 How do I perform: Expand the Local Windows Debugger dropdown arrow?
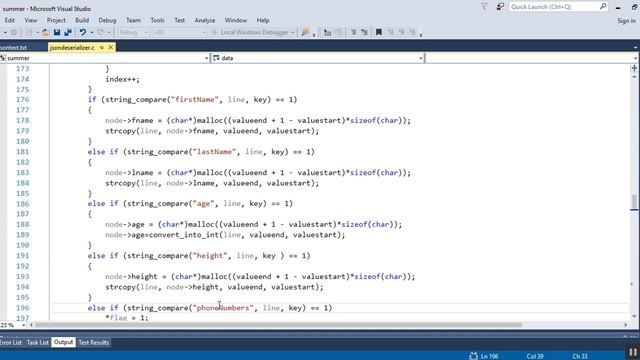[293, 32]
